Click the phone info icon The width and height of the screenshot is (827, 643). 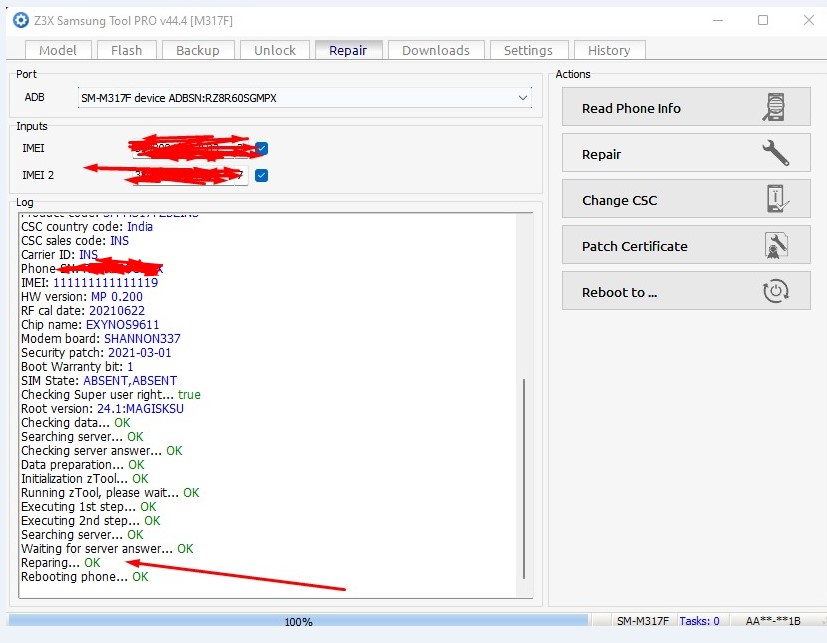(774, 107)
